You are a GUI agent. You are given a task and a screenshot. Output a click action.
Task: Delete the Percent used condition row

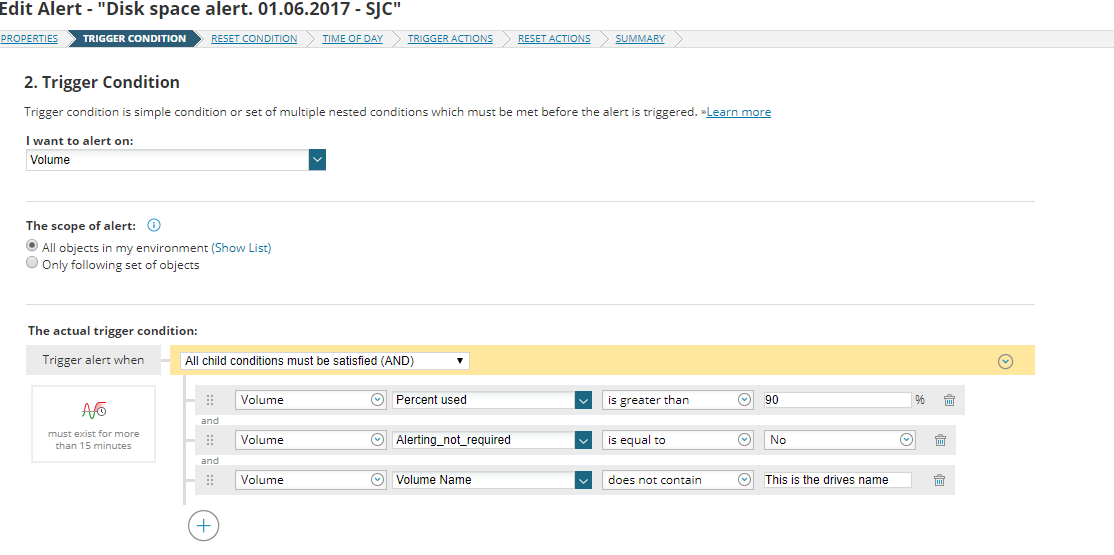948,400
